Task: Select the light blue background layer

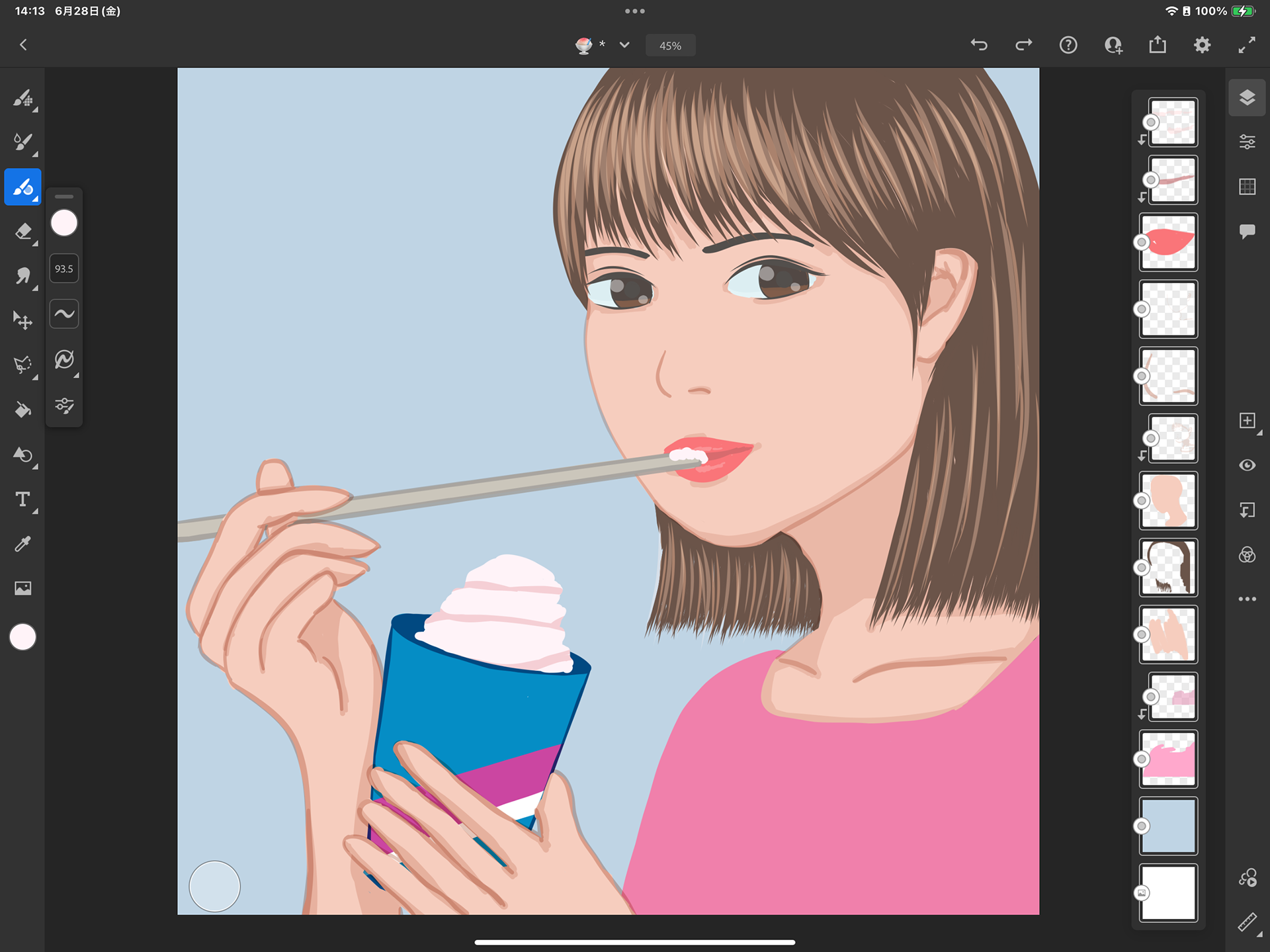Action: click(1168, 826)
